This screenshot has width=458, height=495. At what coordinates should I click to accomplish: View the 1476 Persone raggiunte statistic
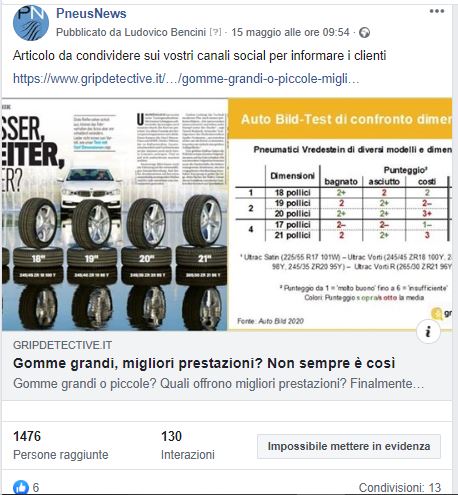coord(61,445)
